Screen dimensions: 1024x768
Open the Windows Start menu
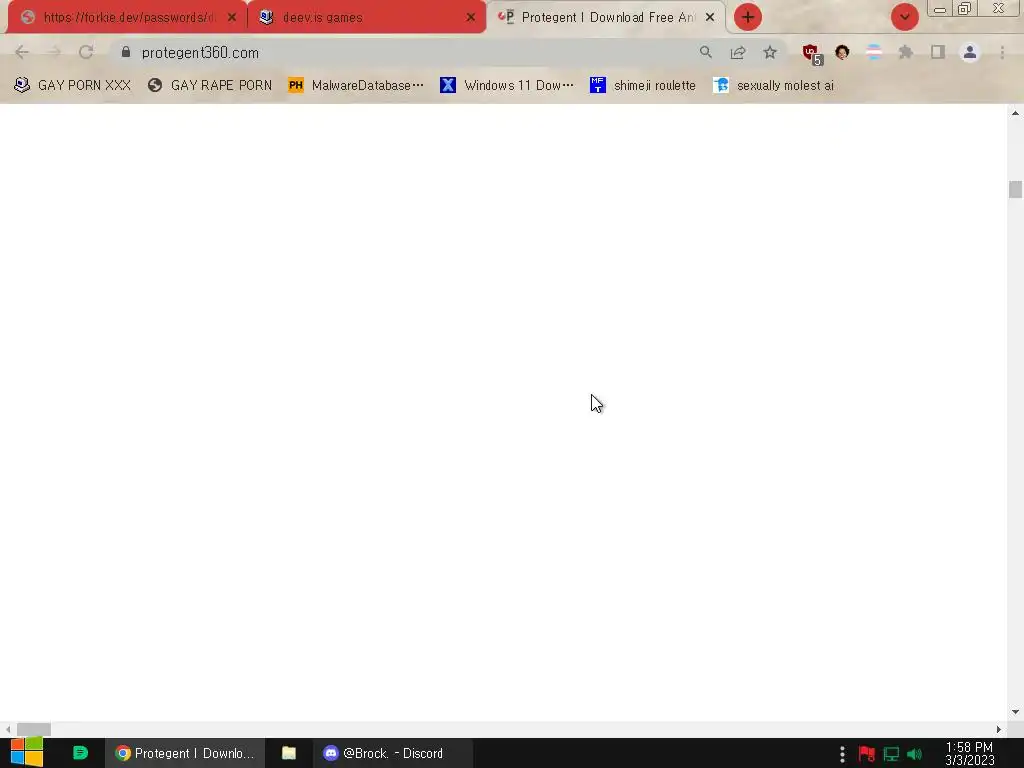click(x=27, y=753)
